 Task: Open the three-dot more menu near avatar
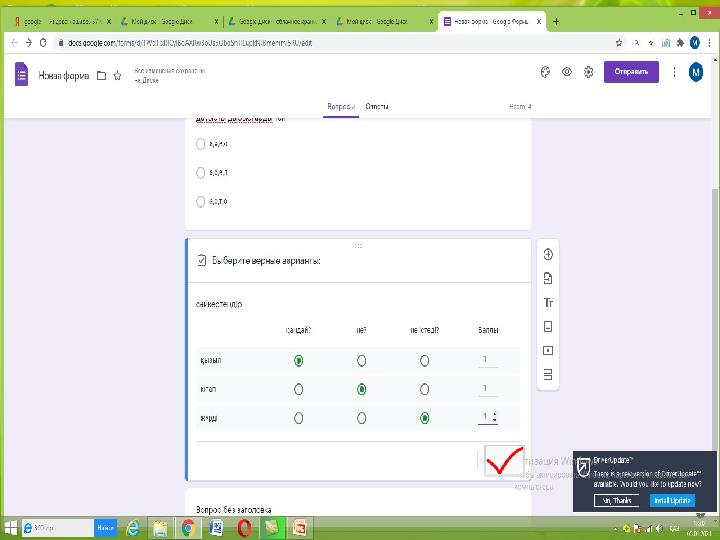pyautogui.click(x=674, y=72)
